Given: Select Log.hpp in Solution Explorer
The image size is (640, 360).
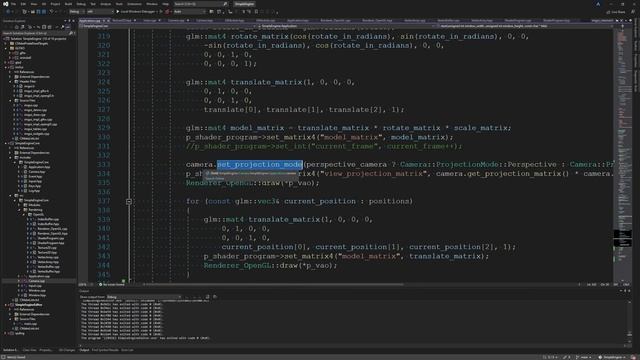Looking at the screenshot, I should pyautogui.click(x=35, y=191).
